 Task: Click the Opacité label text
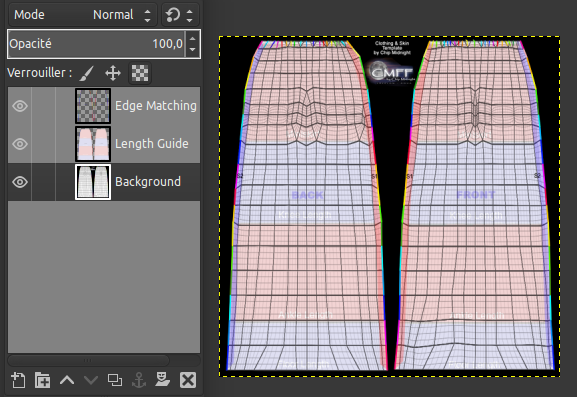click(x=30, y=44)
